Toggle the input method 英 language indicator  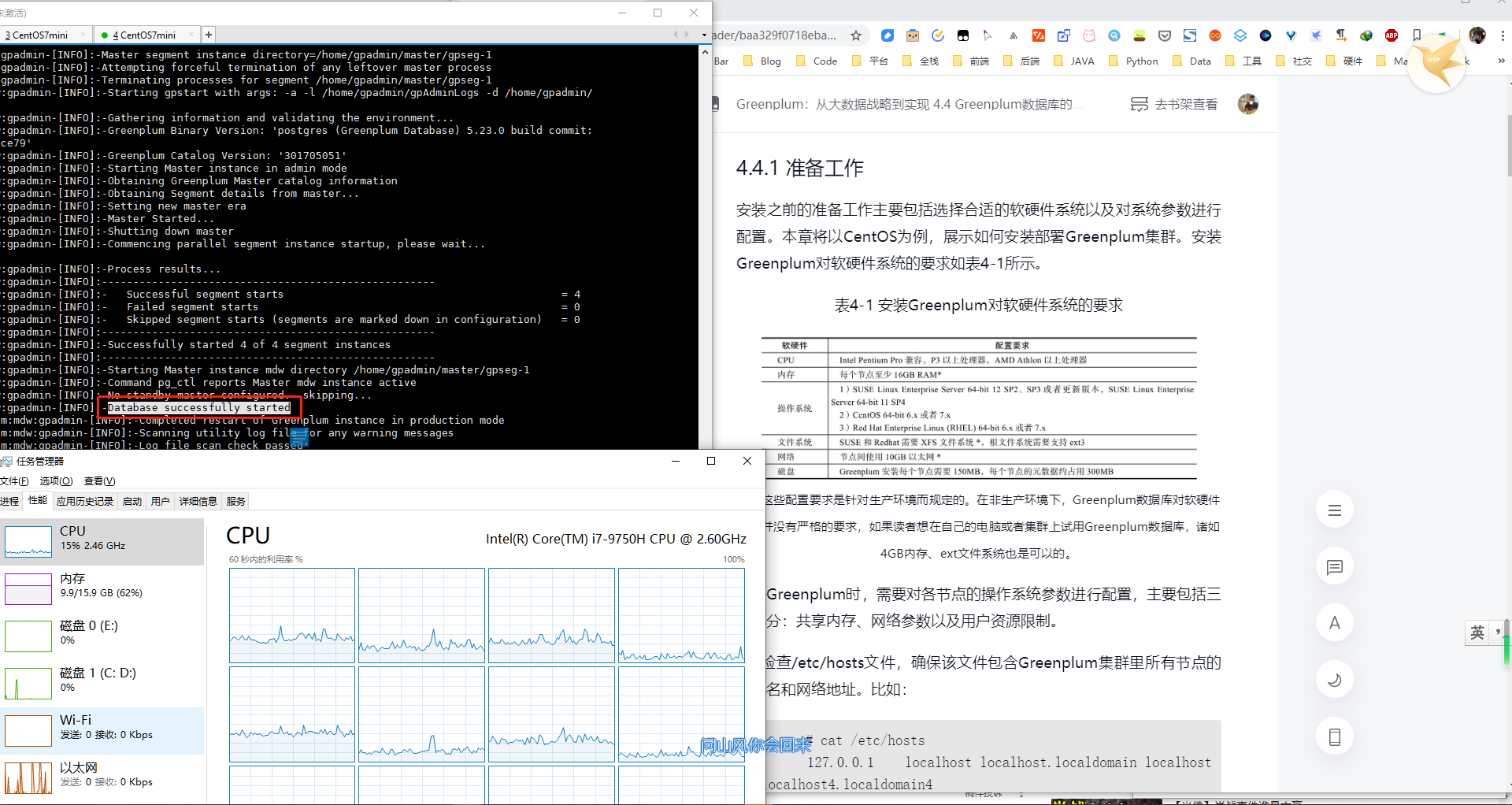[x=1477, y=632]
